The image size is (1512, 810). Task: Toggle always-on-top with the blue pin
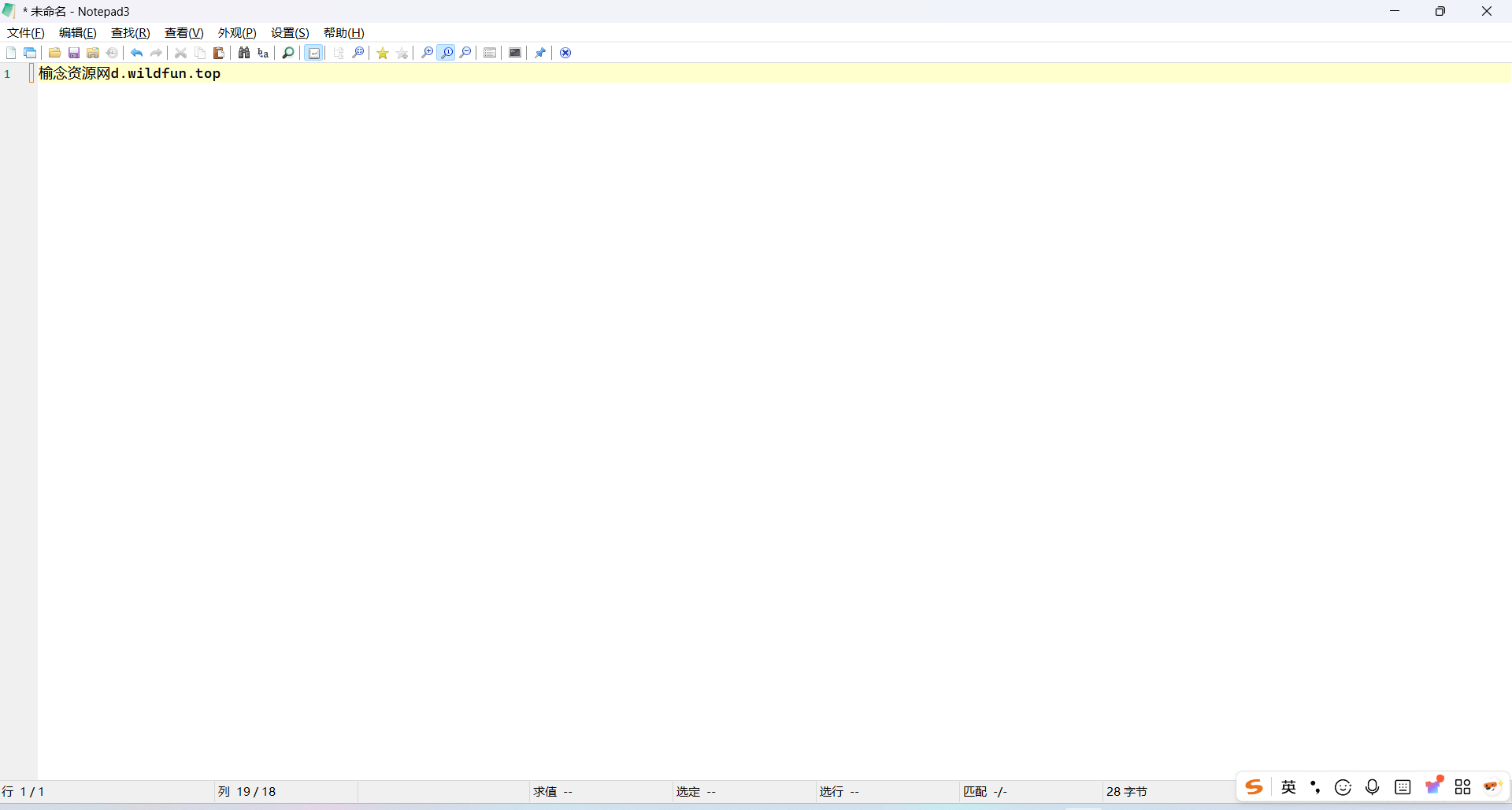click(x=540, y=53)
